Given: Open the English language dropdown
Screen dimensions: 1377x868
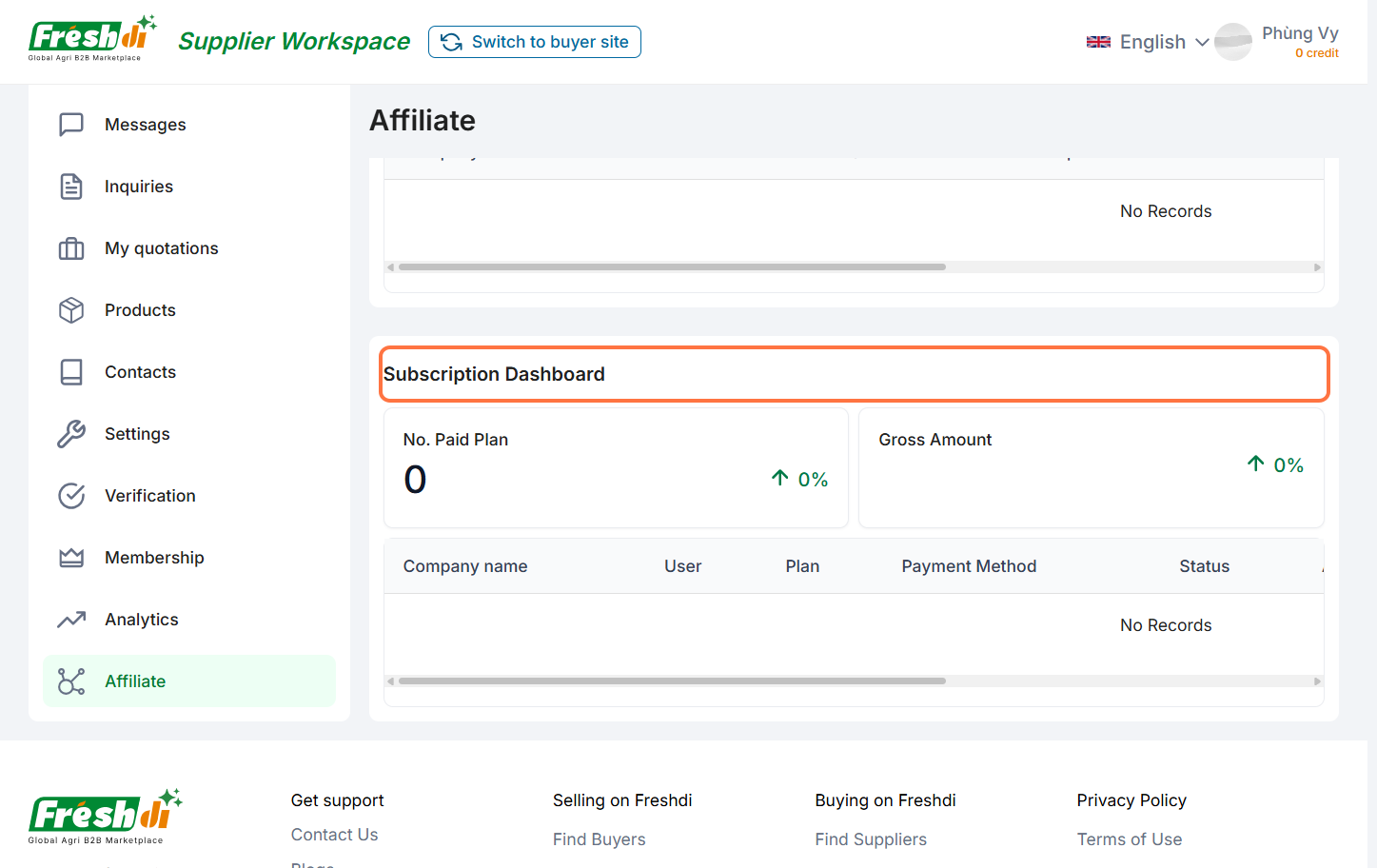Looking at the screenshot, I should coord(1148,42).
